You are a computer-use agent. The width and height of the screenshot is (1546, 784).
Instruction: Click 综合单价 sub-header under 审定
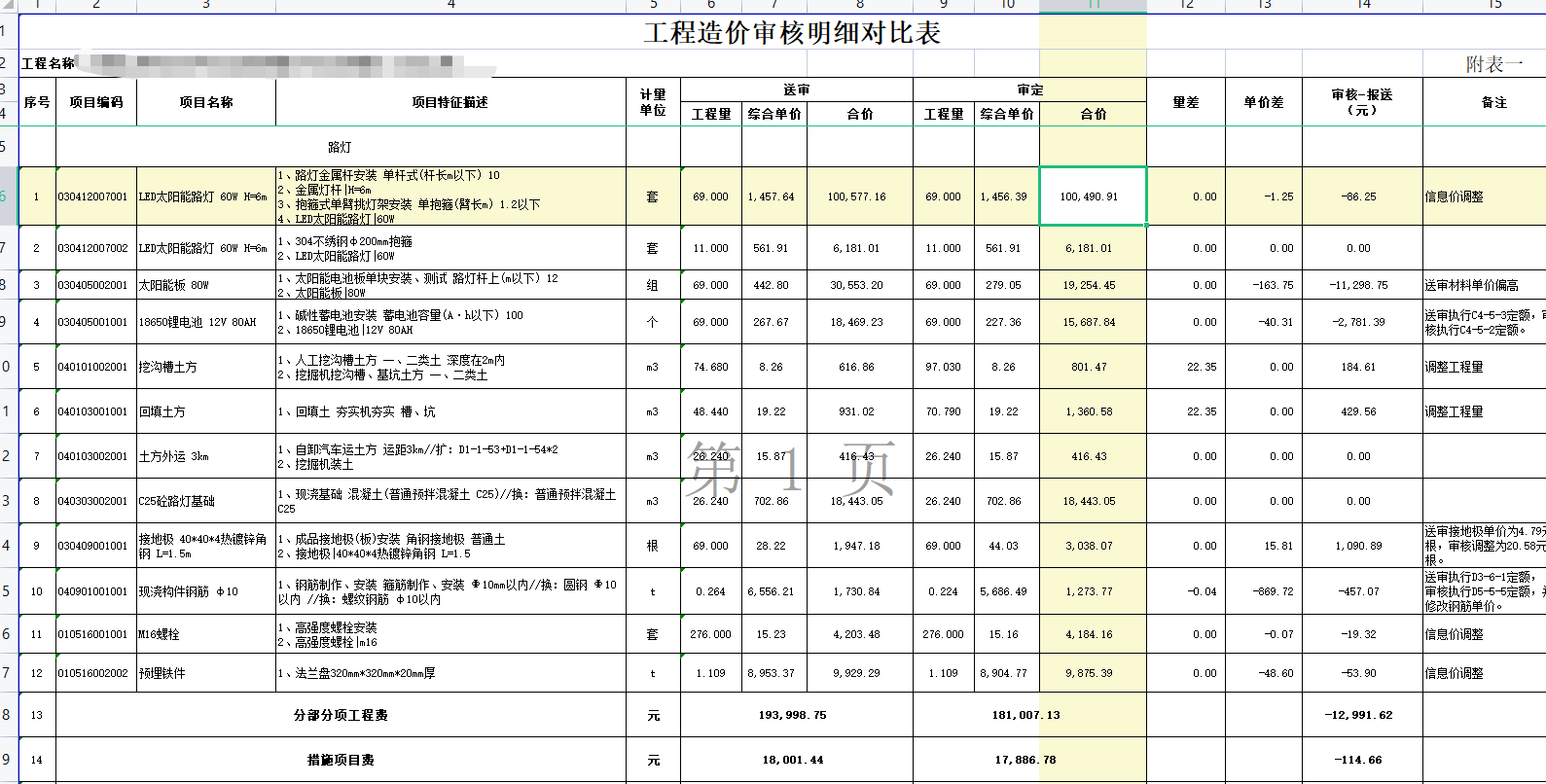[1007, 114]
